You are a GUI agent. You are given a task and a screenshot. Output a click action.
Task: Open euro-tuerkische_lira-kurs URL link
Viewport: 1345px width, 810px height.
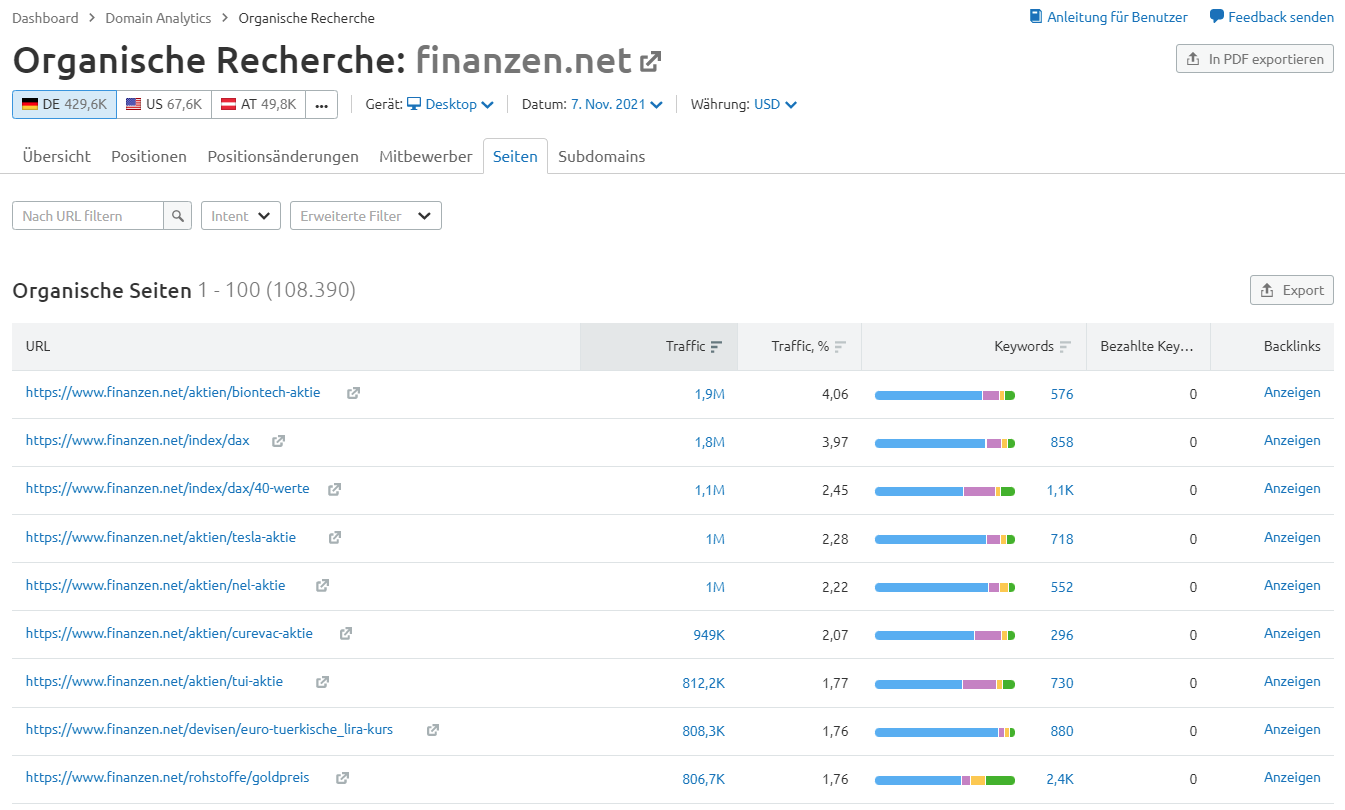tap(210, 729)
